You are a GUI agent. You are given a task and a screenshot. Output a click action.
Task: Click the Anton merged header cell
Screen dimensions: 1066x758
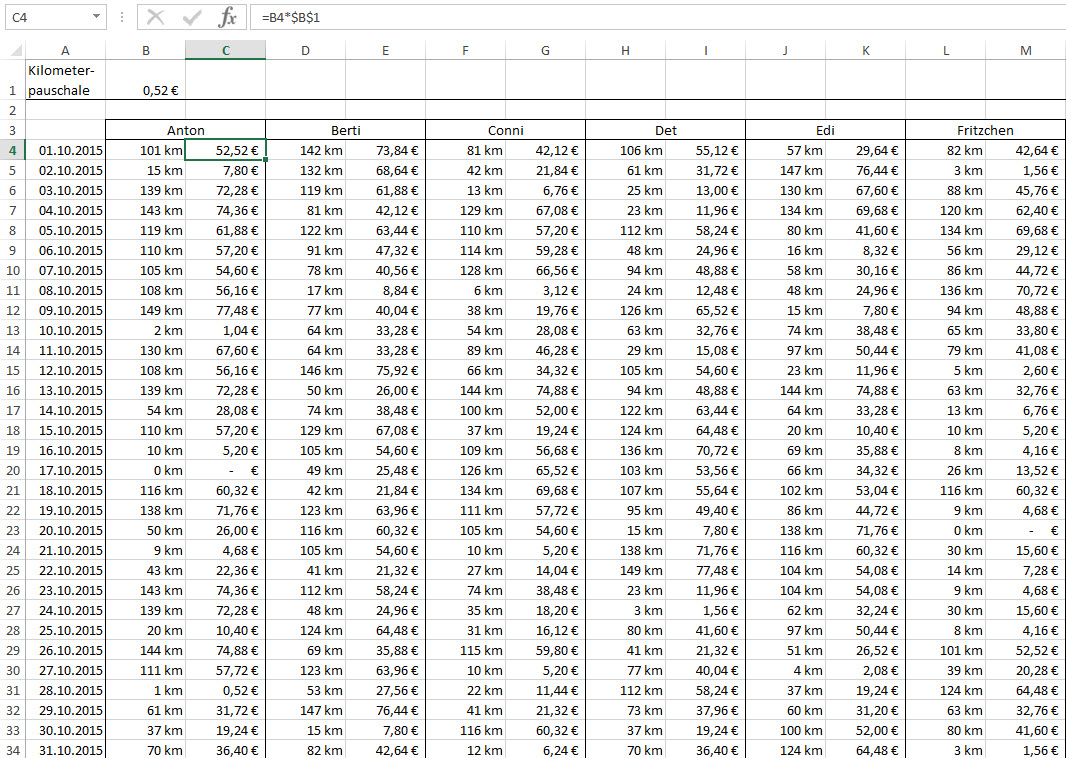coord(185,130)
